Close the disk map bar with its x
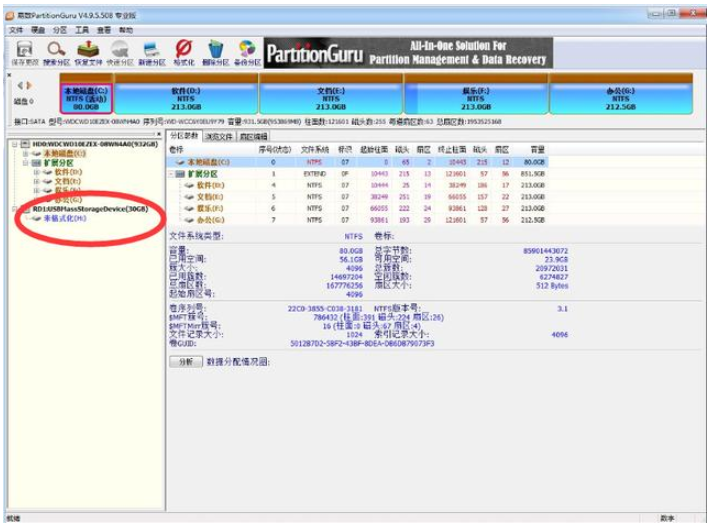 (9, 75)
